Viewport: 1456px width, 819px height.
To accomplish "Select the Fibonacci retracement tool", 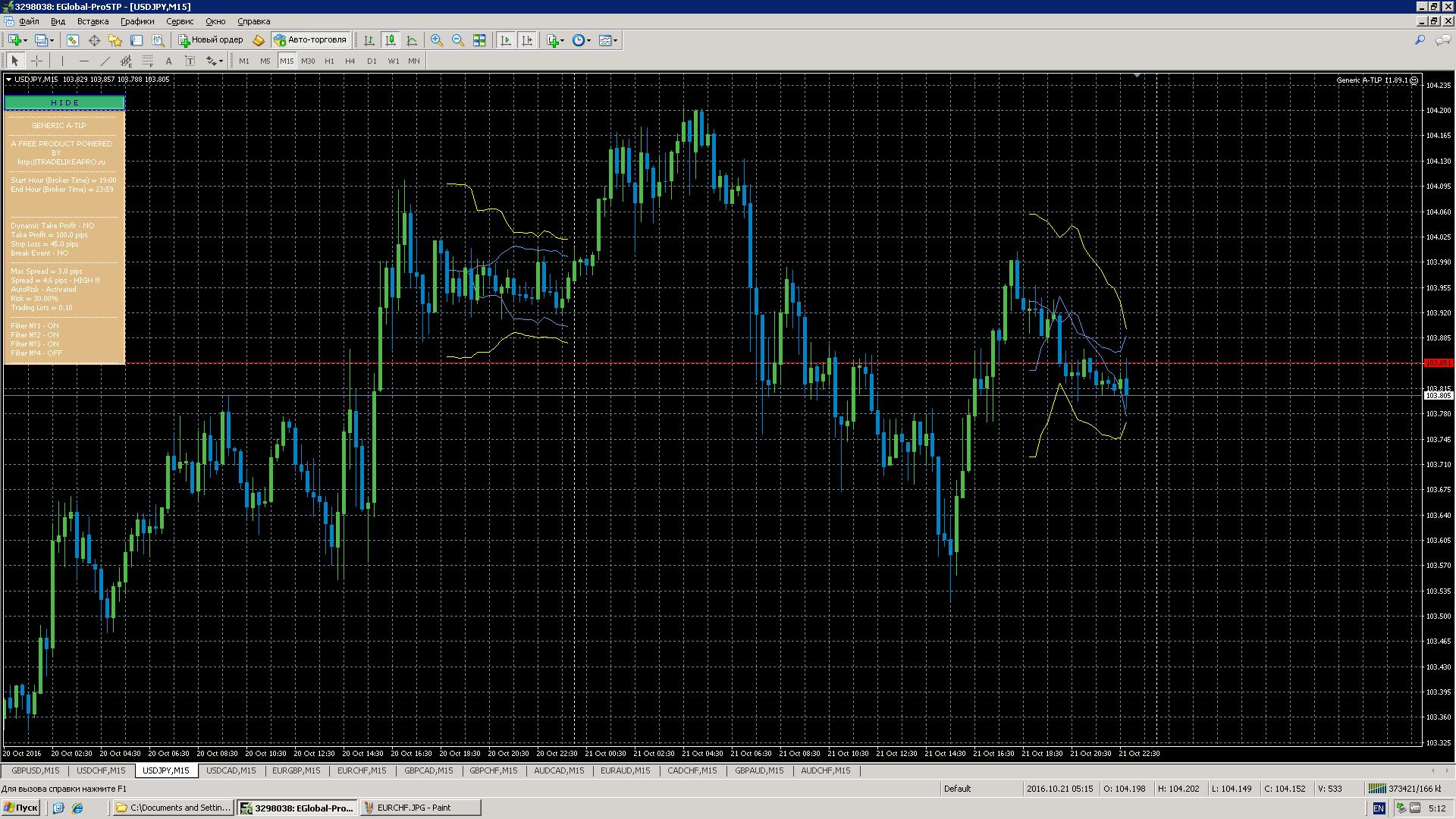I will point(147,61).
